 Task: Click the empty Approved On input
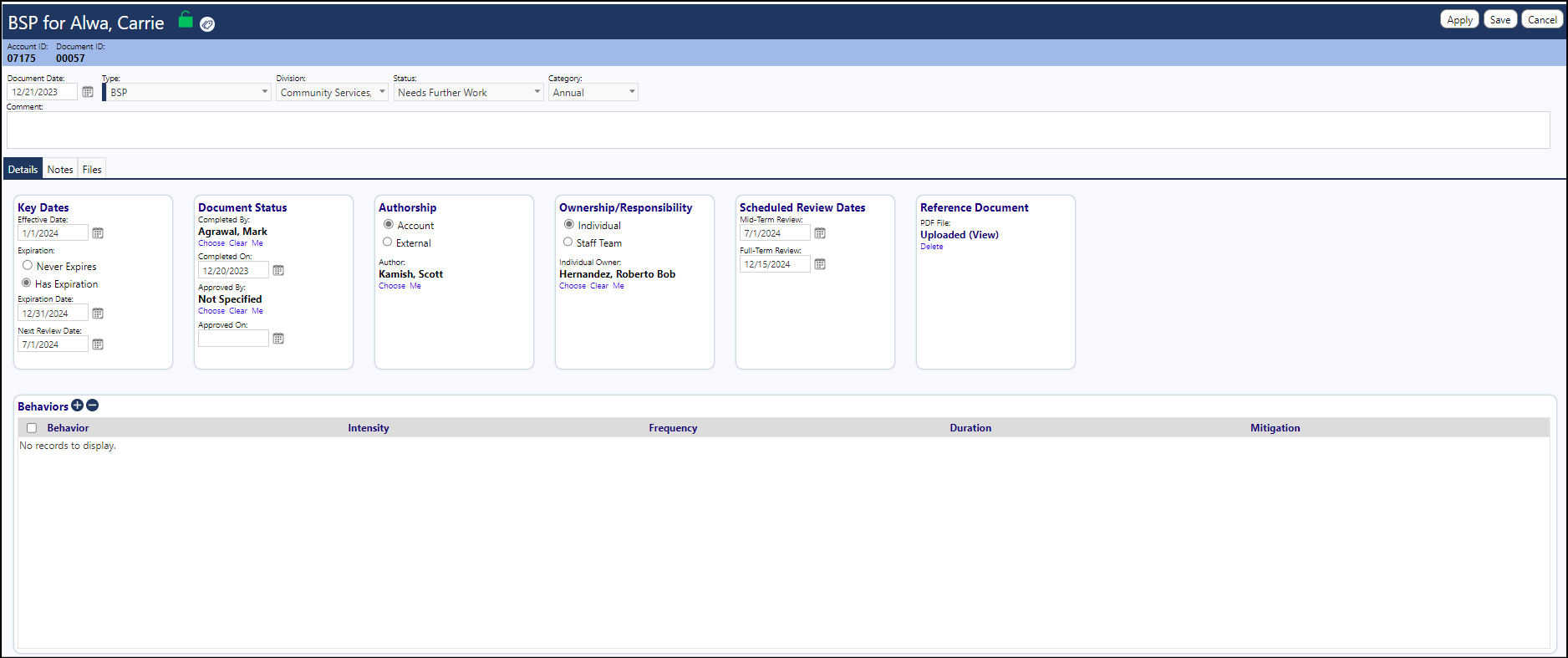(x=233, y=339)
